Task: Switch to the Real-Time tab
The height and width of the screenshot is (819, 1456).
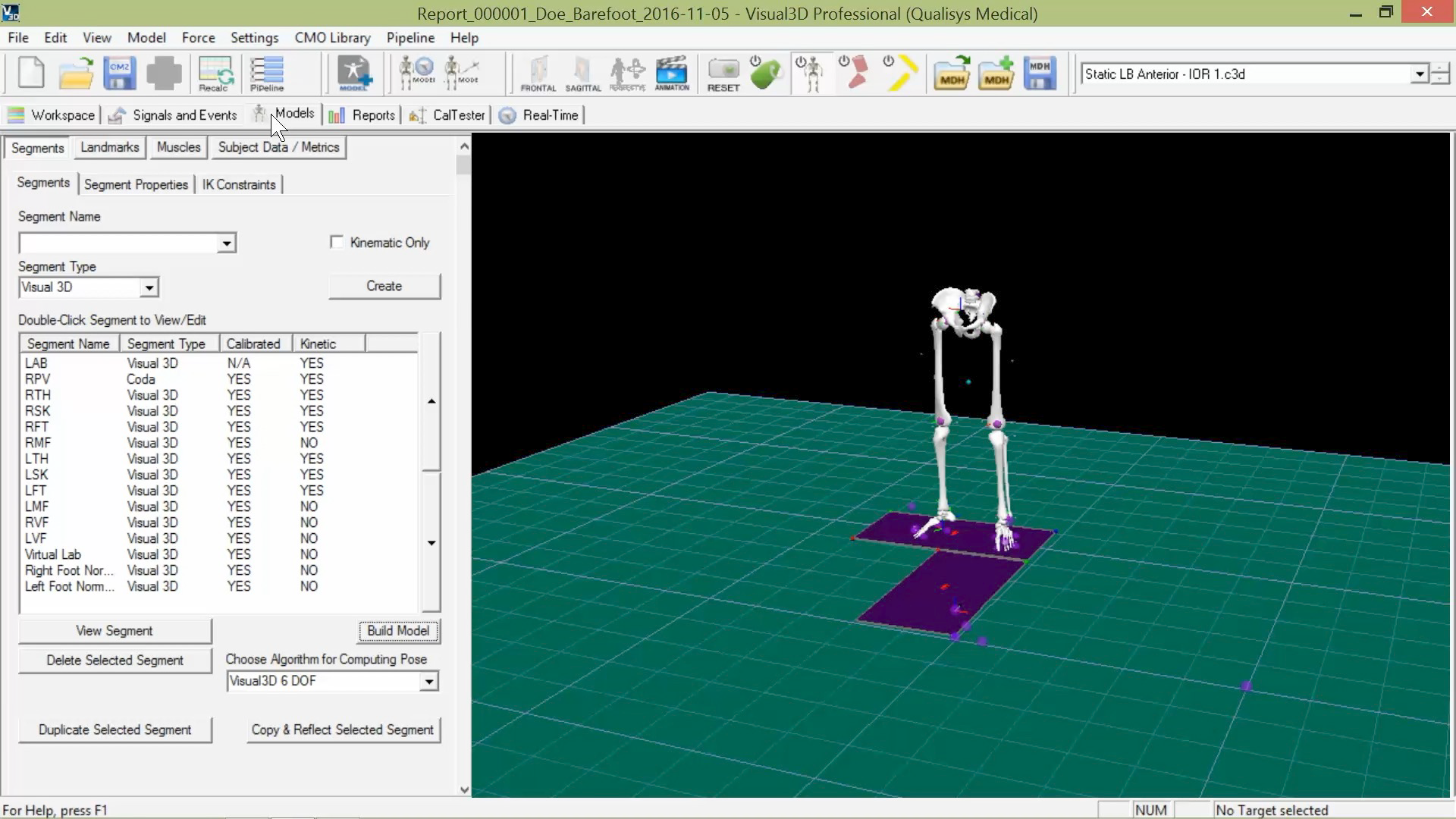Action: 540,115
